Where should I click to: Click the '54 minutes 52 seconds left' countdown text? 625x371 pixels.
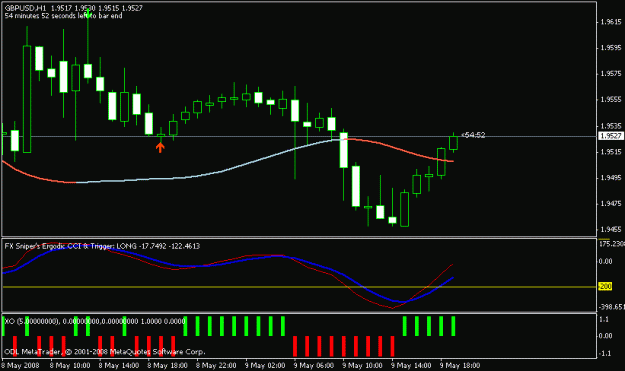(63, 16)
